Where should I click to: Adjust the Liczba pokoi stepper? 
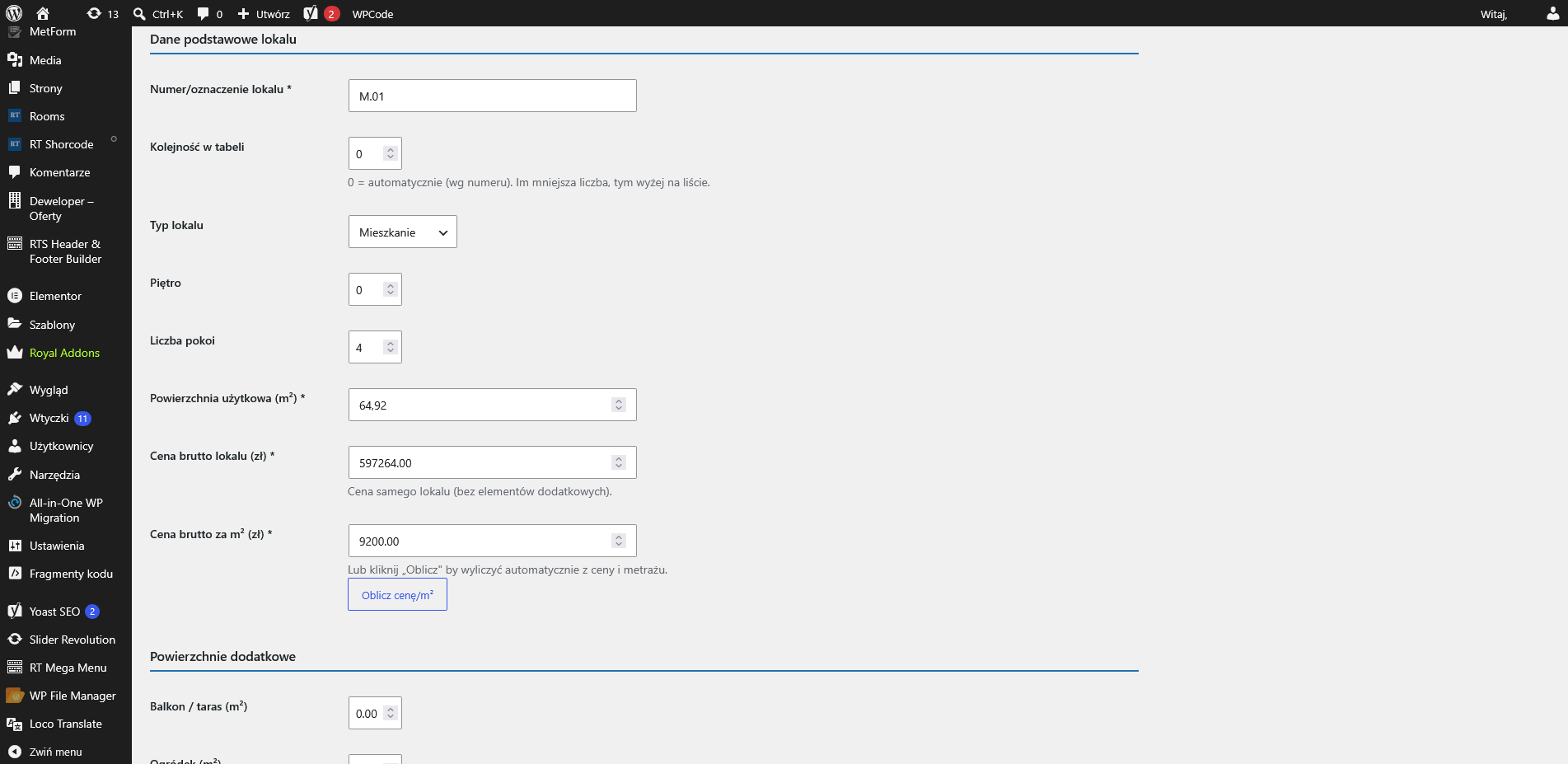coord(391,347)
